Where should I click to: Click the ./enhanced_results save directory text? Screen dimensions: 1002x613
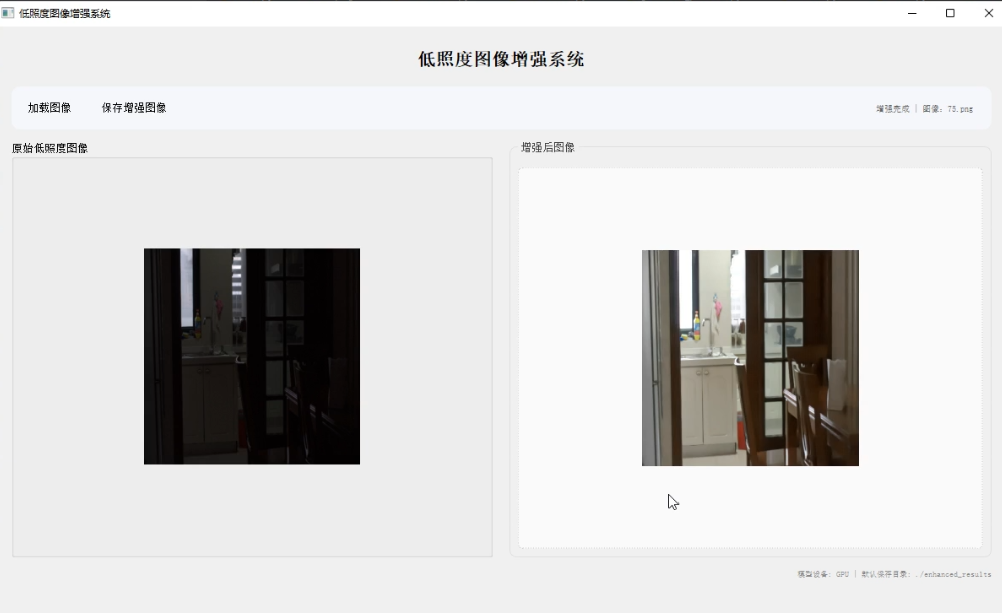(953, 574)
